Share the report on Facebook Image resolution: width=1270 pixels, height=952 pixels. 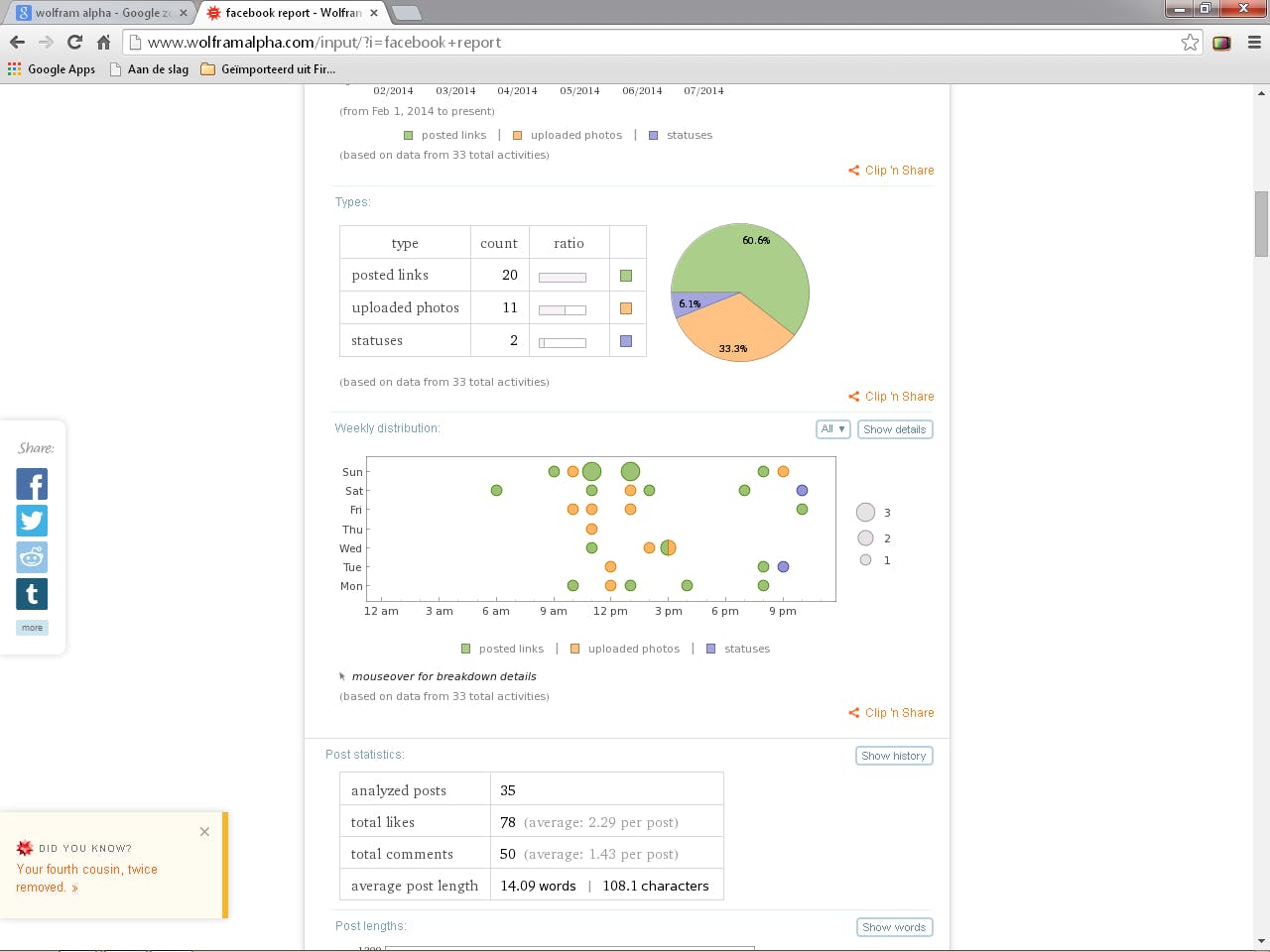(32, 484)
